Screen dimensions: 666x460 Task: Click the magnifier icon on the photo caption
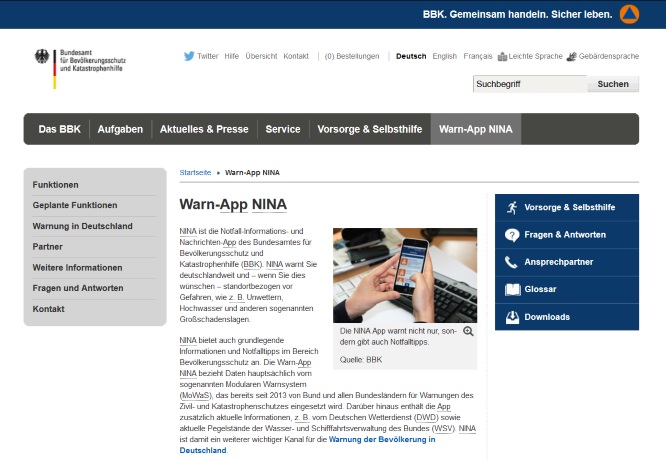[468, 331]
